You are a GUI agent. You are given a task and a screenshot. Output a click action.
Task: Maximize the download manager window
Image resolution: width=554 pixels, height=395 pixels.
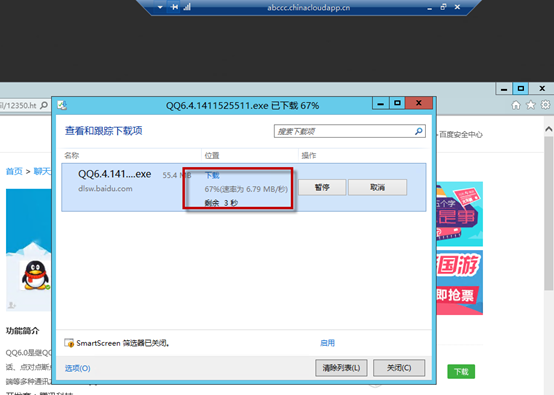[x=397, y=103]
